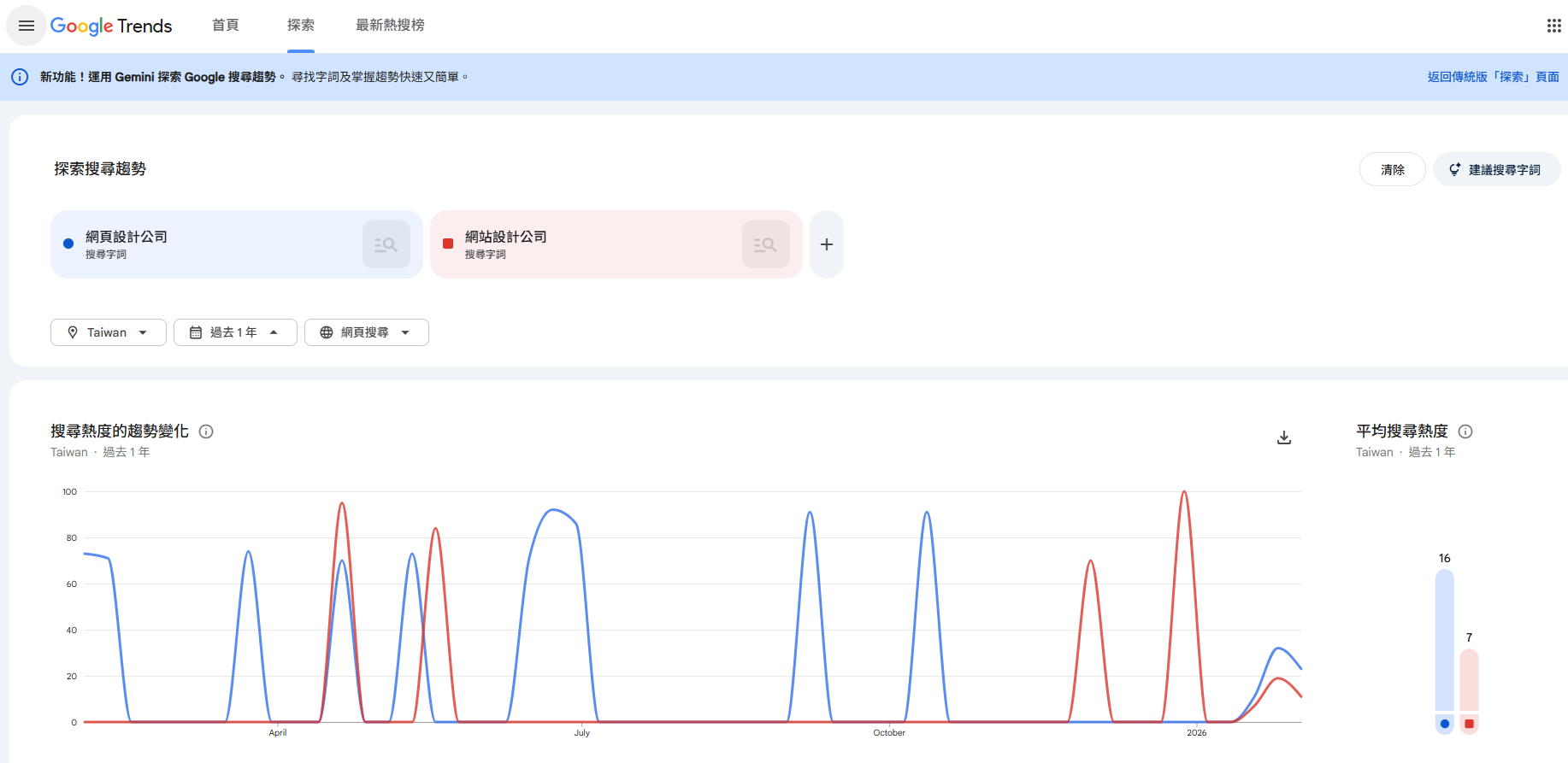Select the 網頁設計公司 search term chip

pos(237,244)
